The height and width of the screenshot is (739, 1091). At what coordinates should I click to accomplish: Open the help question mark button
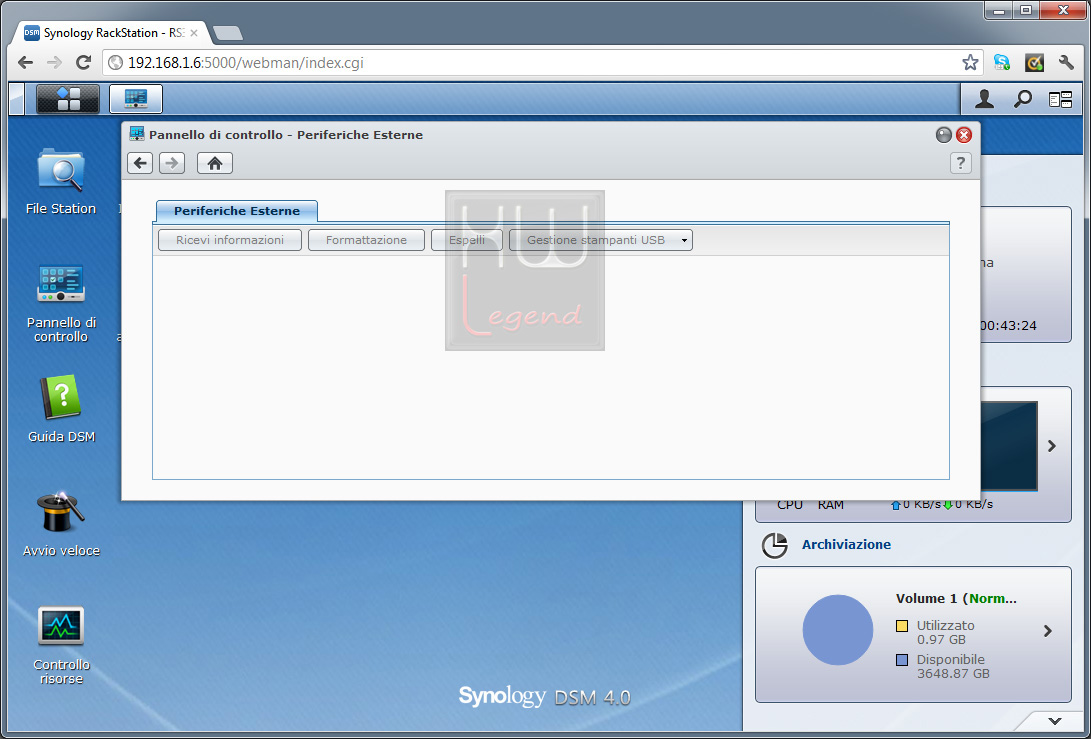tap(960, 163)
